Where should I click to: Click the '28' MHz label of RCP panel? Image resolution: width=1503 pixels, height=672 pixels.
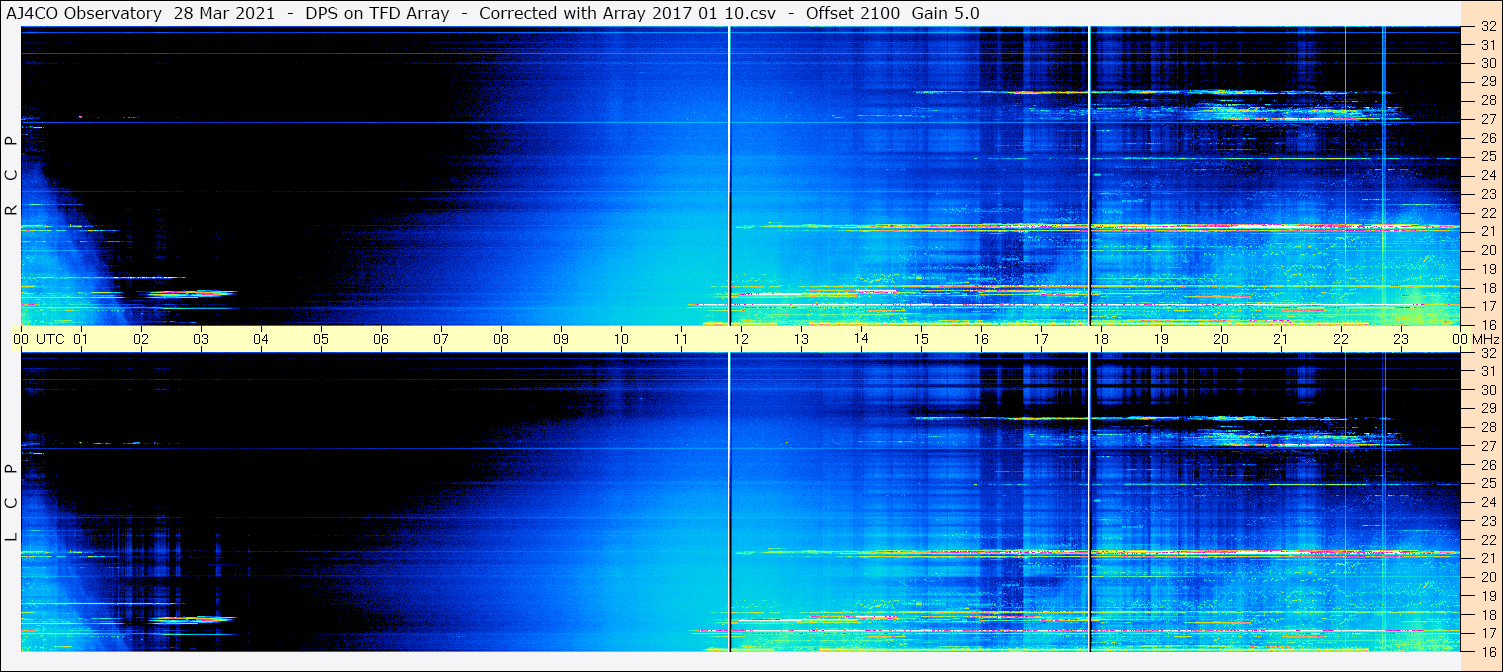pyautogui.click(x=1487, y=101)
